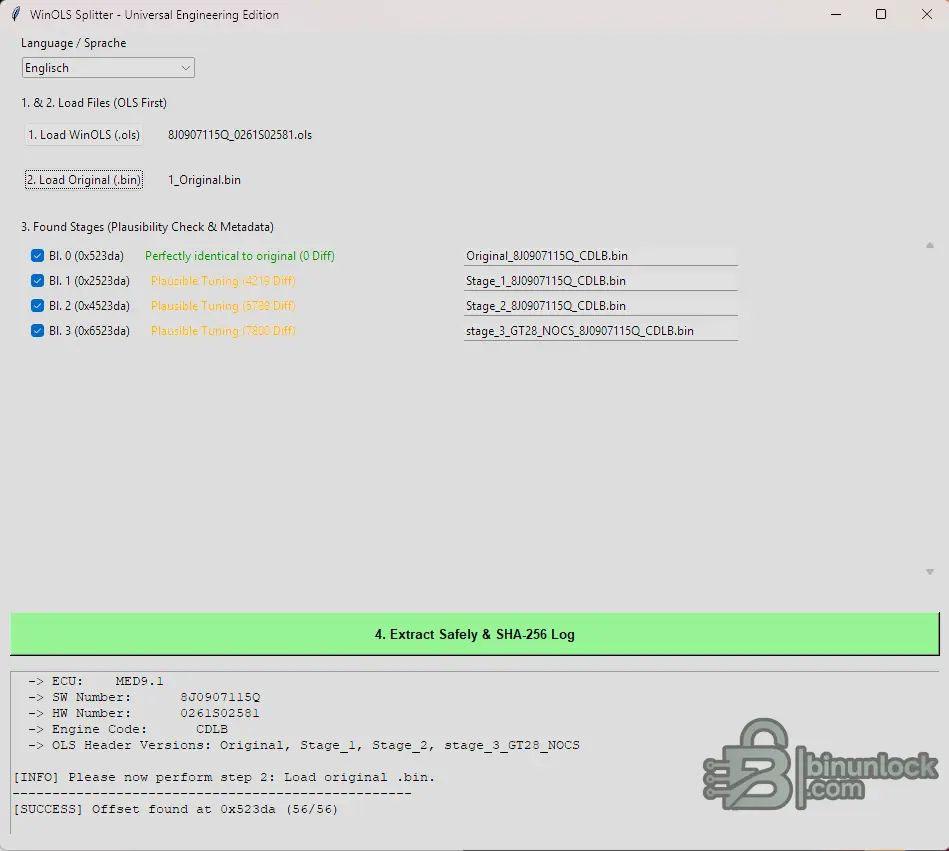Edit the Stage_2_8J0907115Q_CDLB.bin filename field
This screenshot has height=851, width=949.
(x=600, y=306)
